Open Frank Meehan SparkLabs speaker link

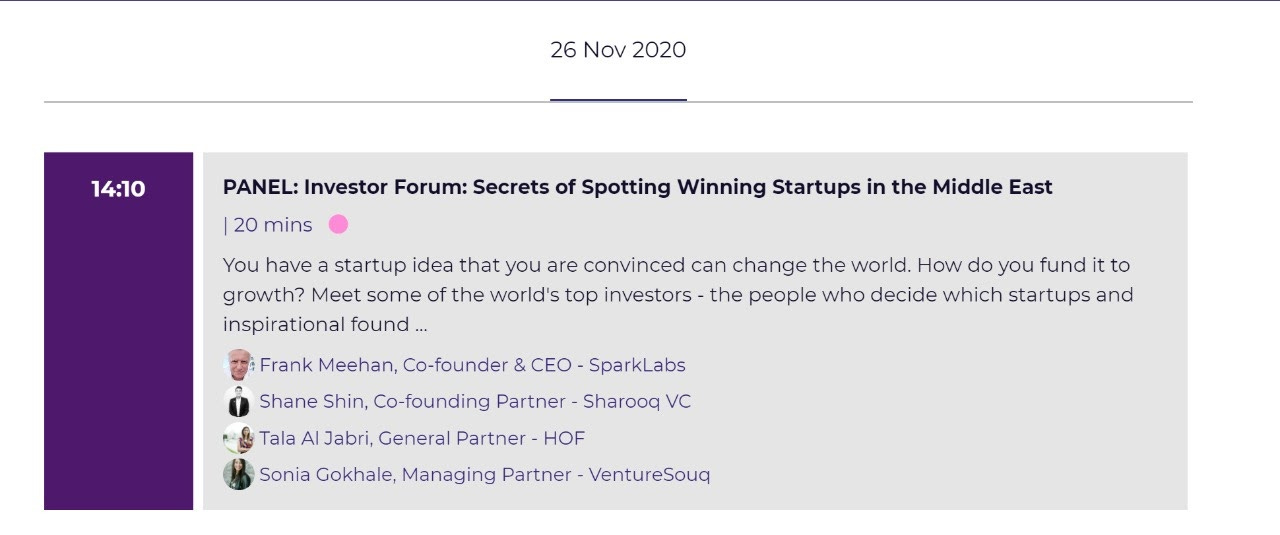point(472,365)
